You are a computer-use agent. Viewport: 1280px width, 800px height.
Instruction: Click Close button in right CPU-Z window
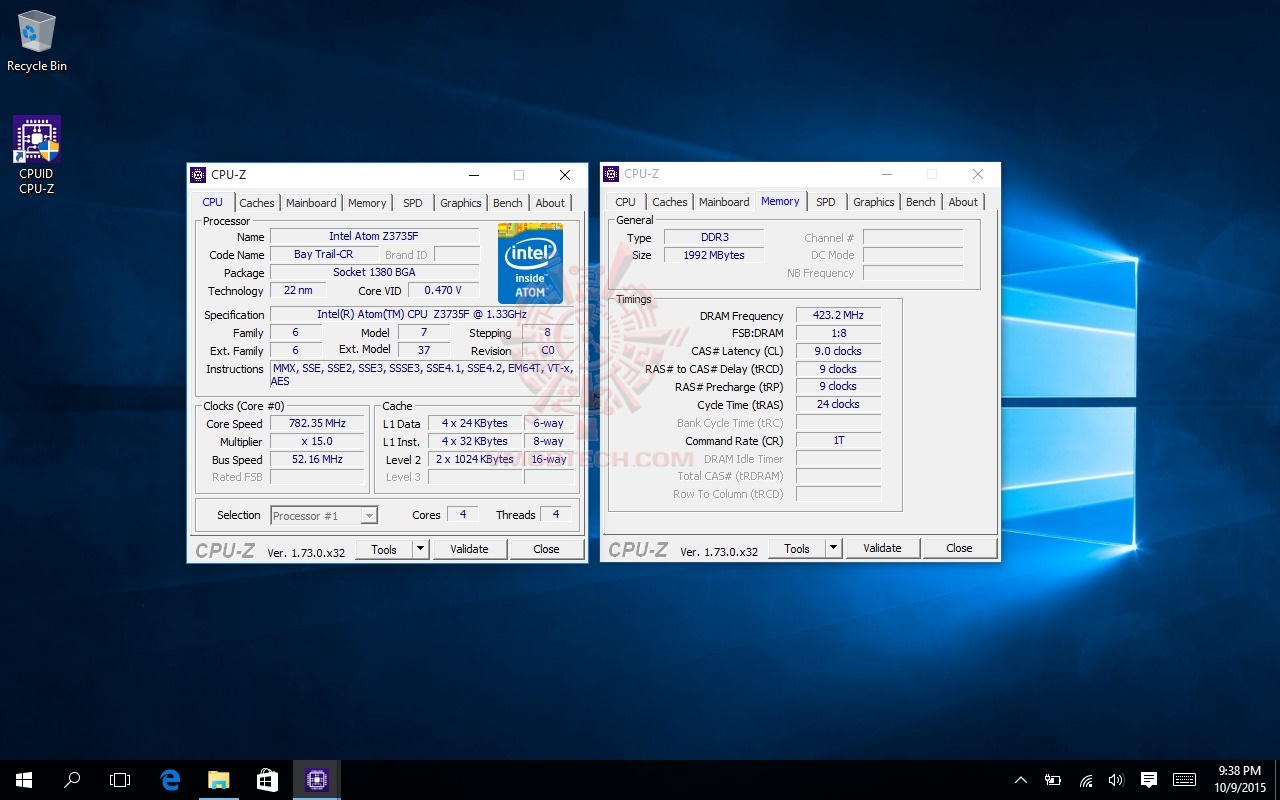coord(959,548)
